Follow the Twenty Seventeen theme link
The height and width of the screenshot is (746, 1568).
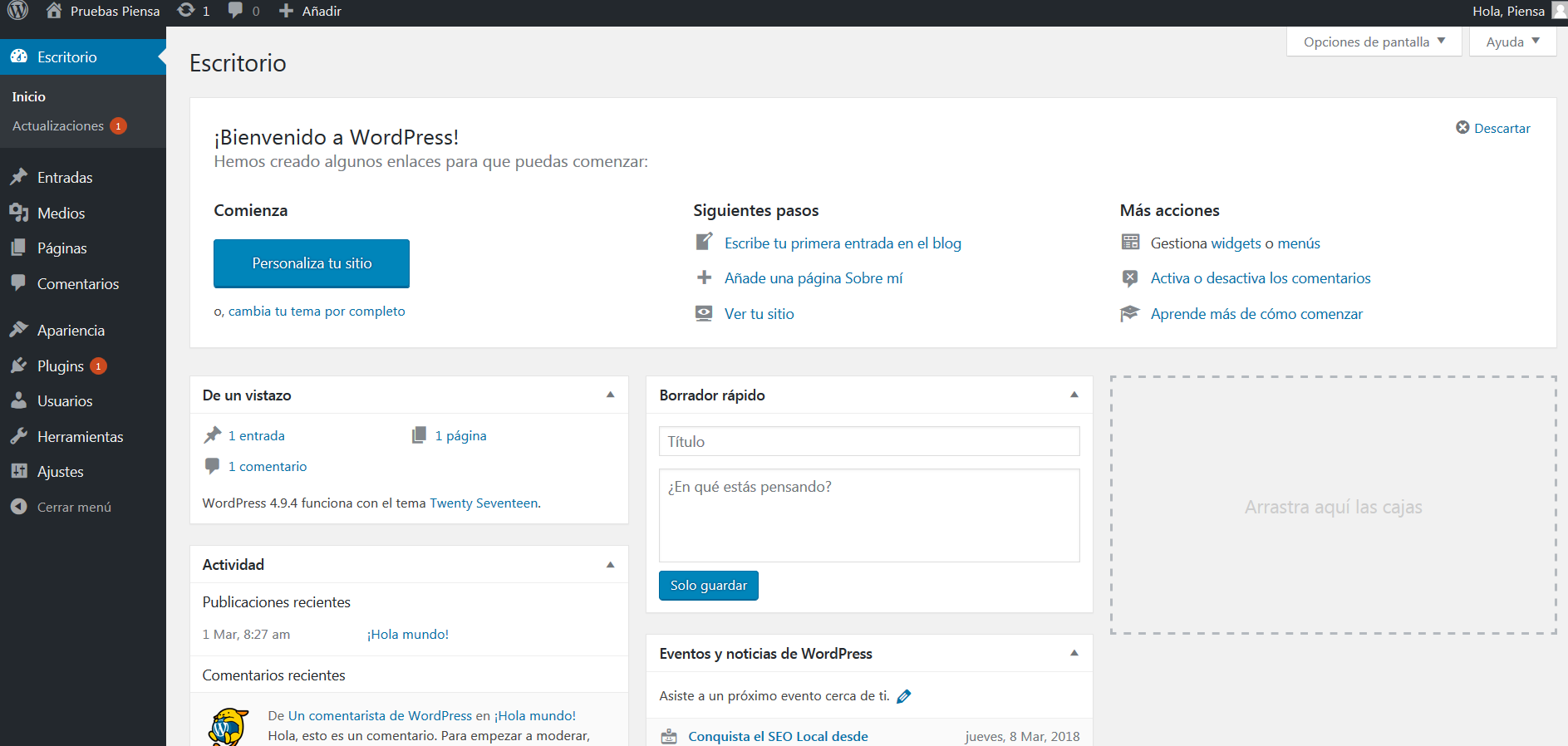[x=484, y=503]
